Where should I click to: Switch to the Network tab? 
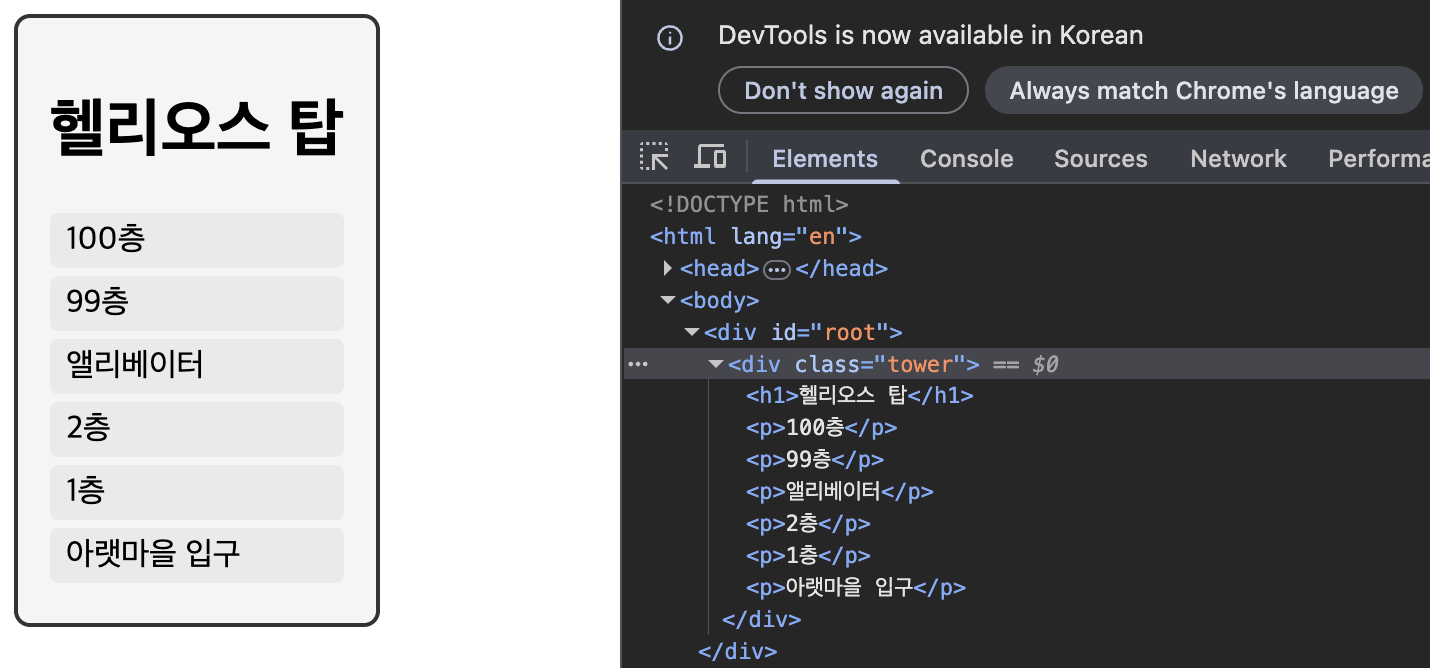tap(1238, 159)
